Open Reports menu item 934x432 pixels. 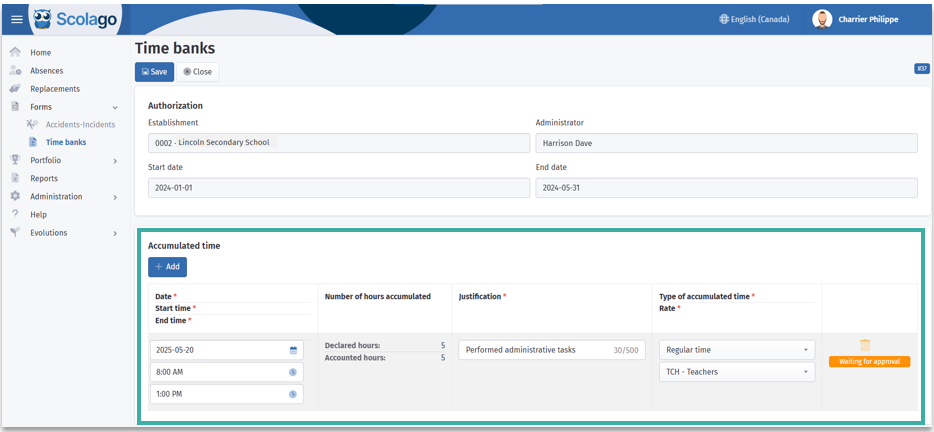[x=44, y=178]
